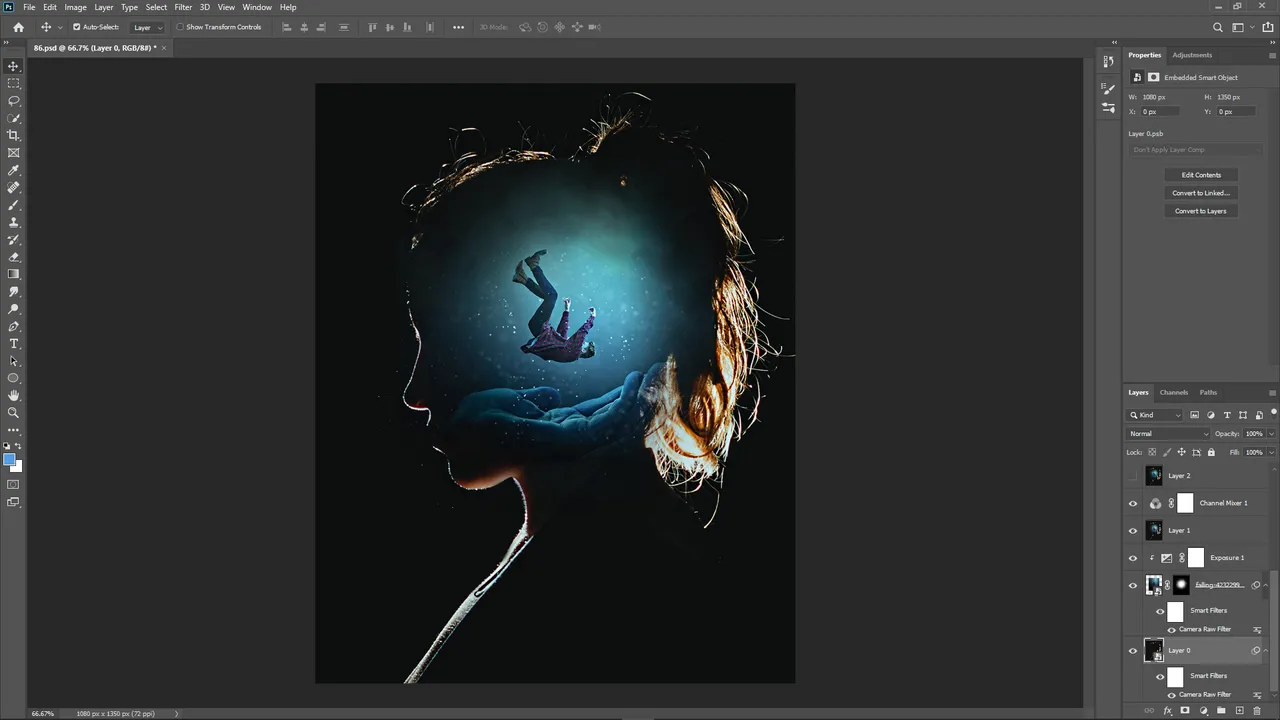
Task: Switch to the Adjustments tab
Action: [1192, 55]
